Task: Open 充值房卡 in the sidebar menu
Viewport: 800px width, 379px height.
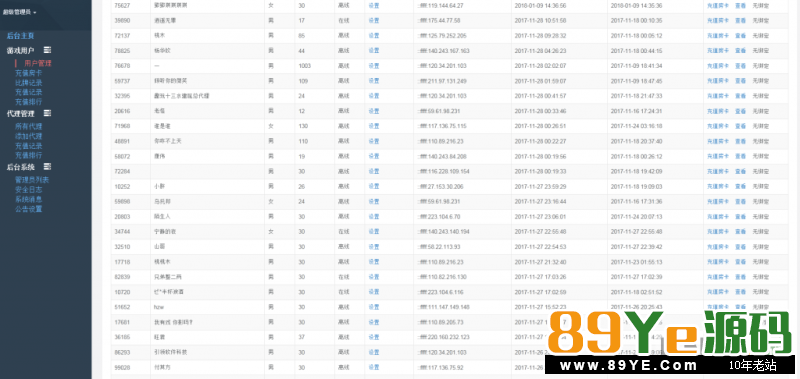Action: click(29, 73)
